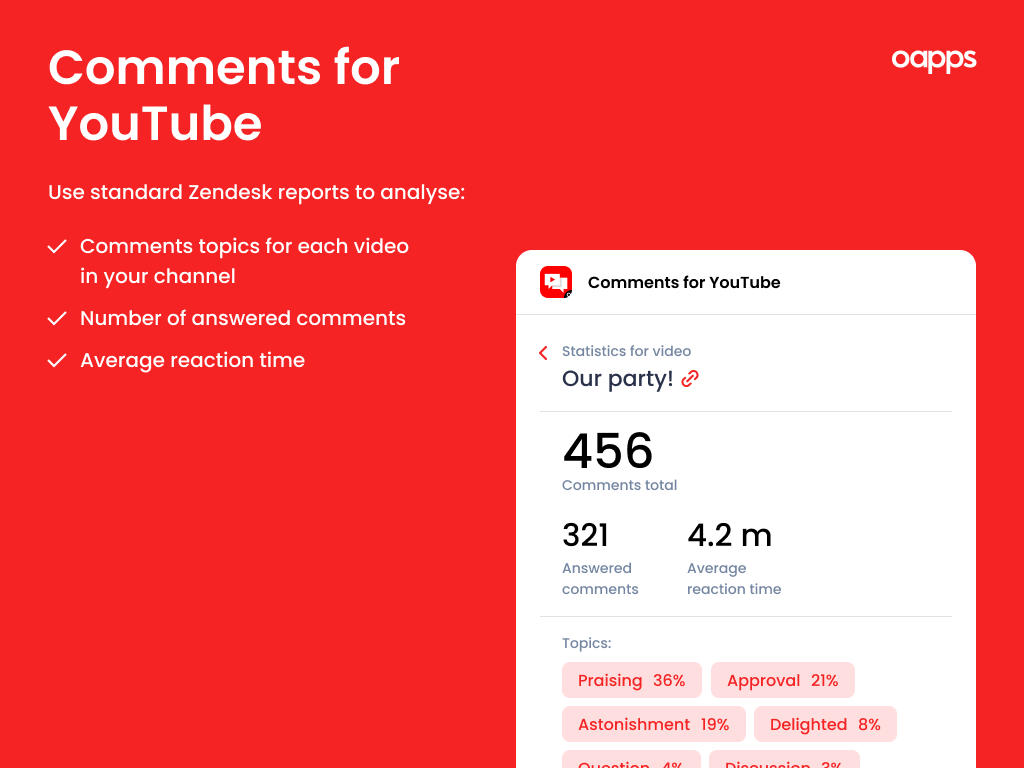Screen dimensions: 1024x768
Task: Click the Comments for YouTube panel header title
Action: 684,282
